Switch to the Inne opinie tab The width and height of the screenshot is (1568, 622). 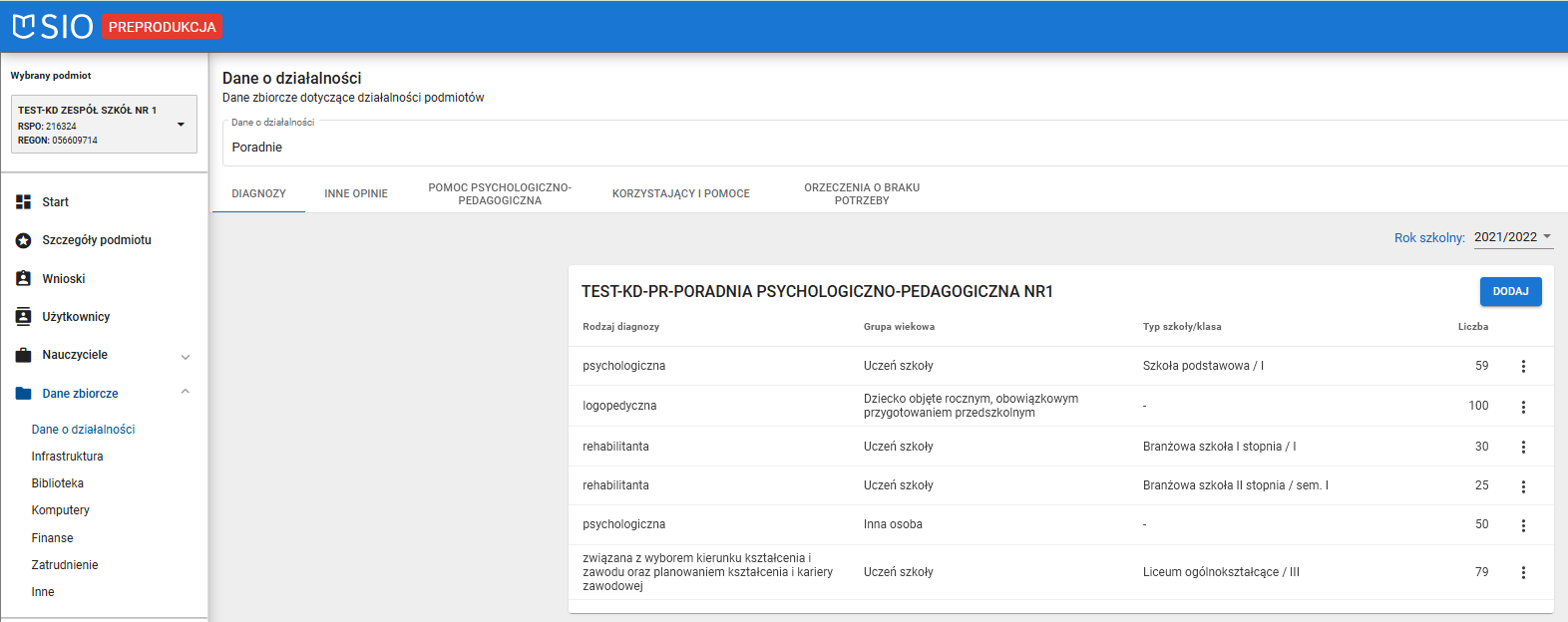[x=356, y=193]
